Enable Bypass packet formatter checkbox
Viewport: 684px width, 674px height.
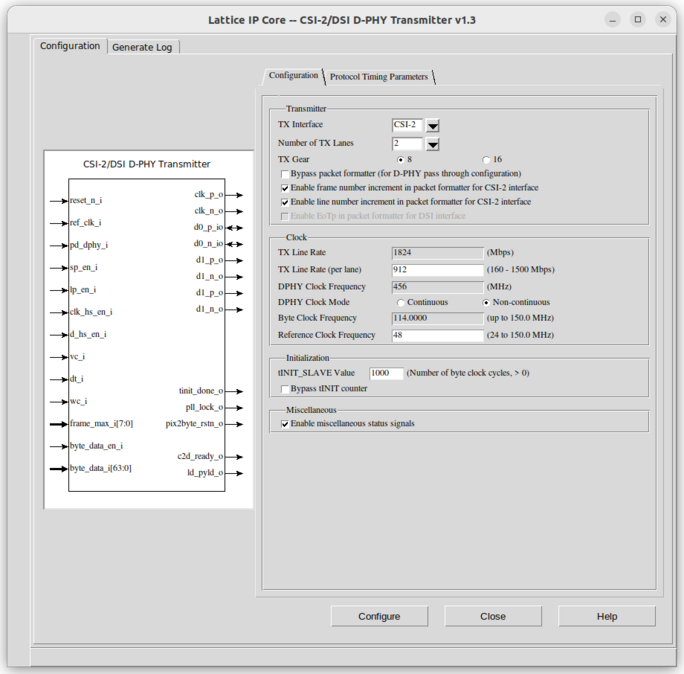point(285,174)
